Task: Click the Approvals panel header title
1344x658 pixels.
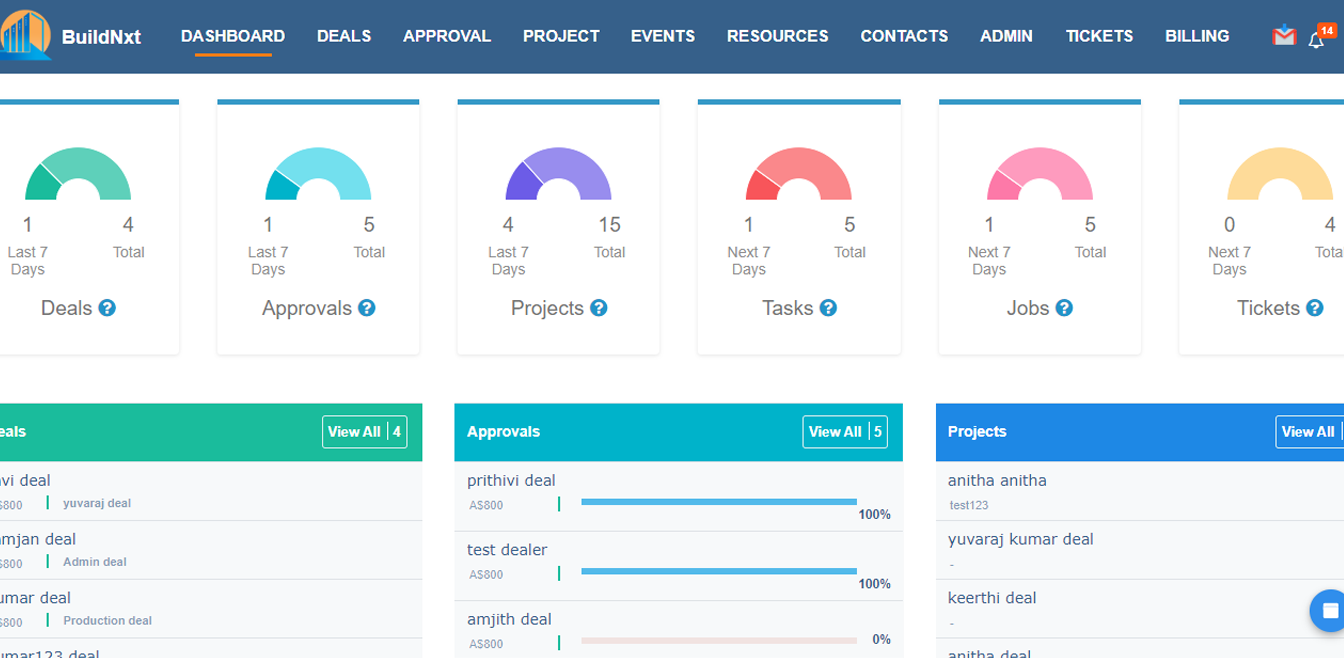Action: click(x=503, y=432)
